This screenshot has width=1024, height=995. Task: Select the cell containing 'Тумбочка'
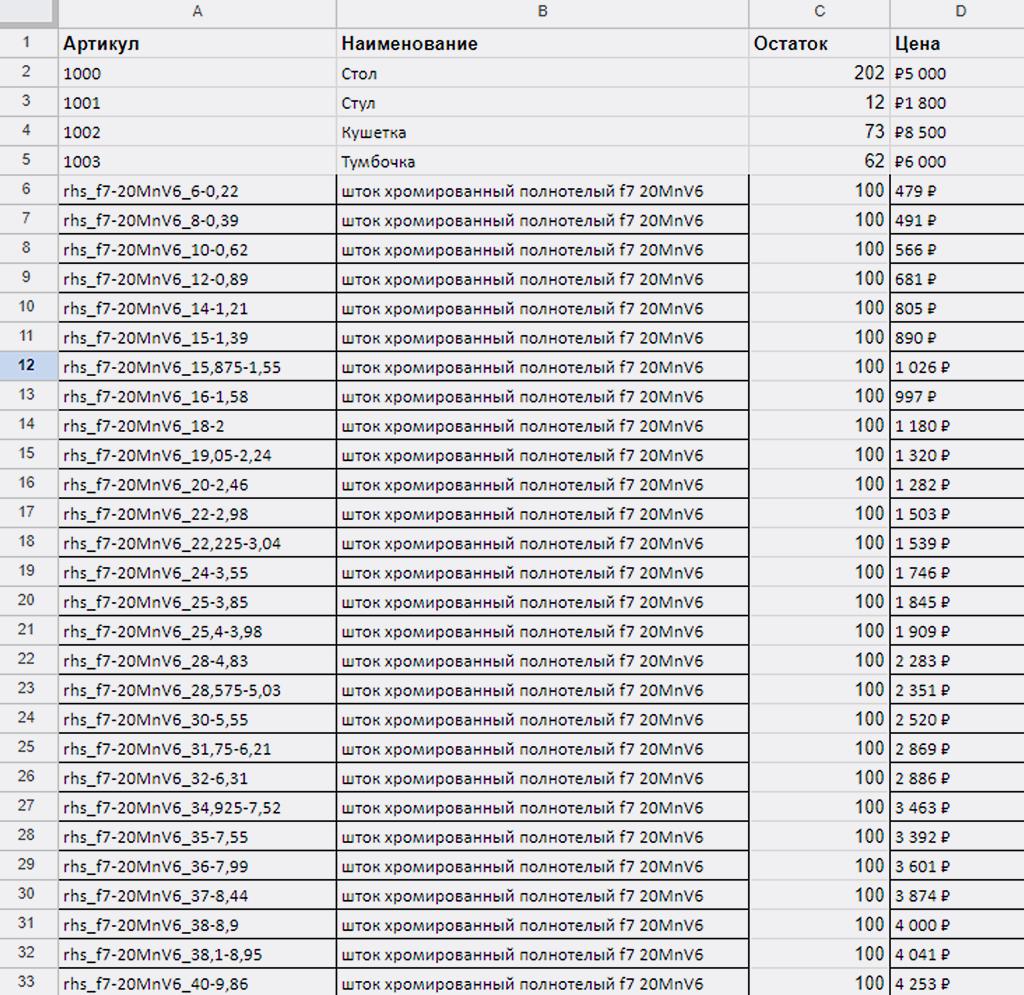pos(542,161)
